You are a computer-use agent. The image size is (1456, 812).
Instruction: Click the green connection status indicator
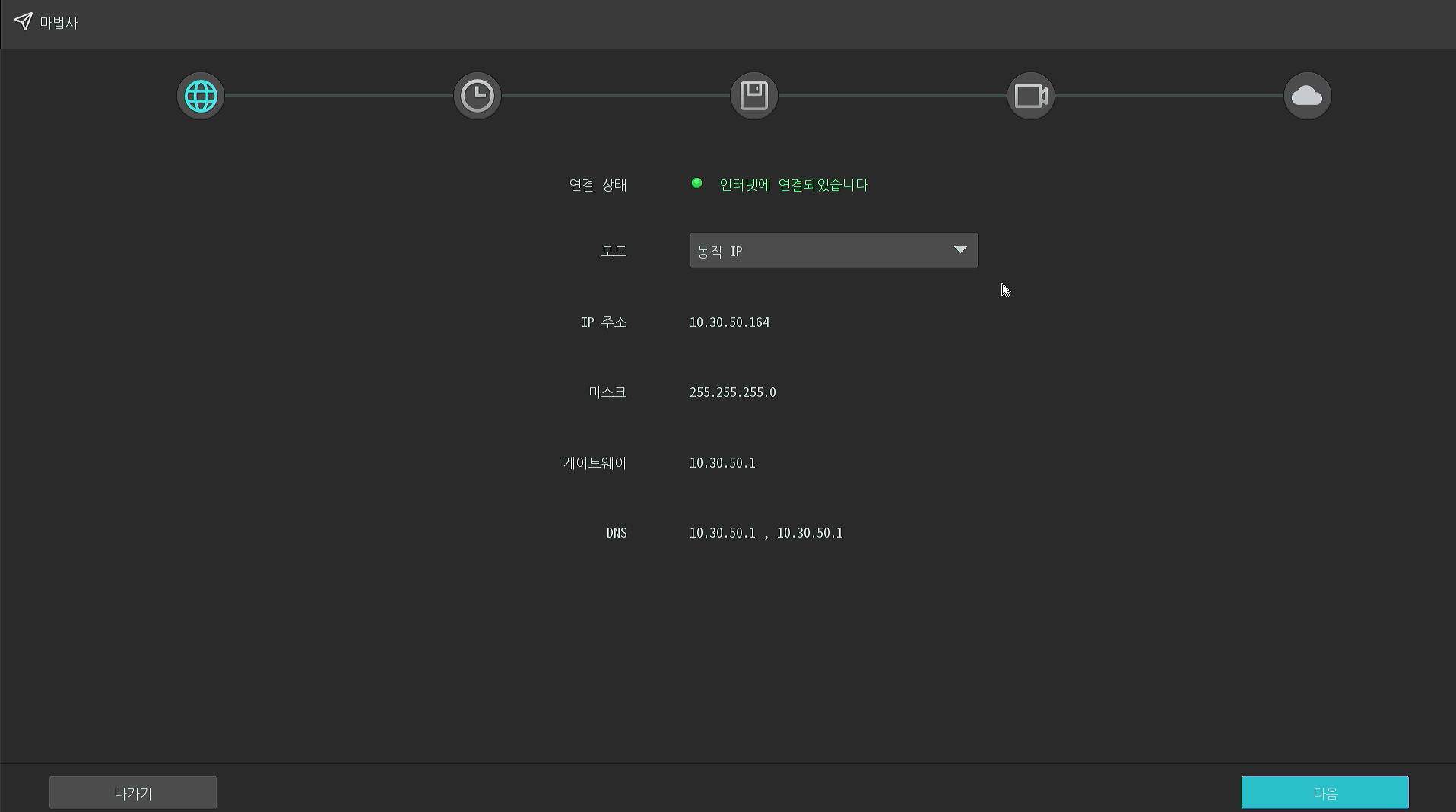coord(696,183)
